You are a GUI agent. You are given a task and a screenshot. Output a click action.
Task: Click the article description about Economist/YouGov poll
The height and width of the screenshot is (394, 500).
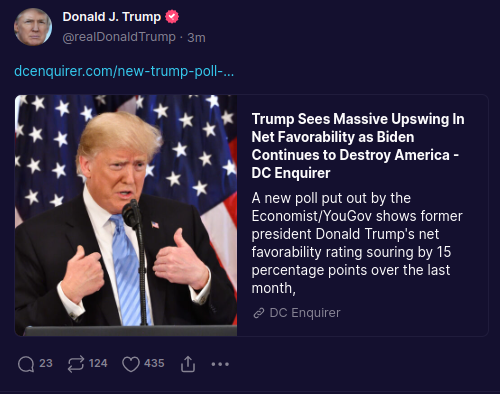357,243
